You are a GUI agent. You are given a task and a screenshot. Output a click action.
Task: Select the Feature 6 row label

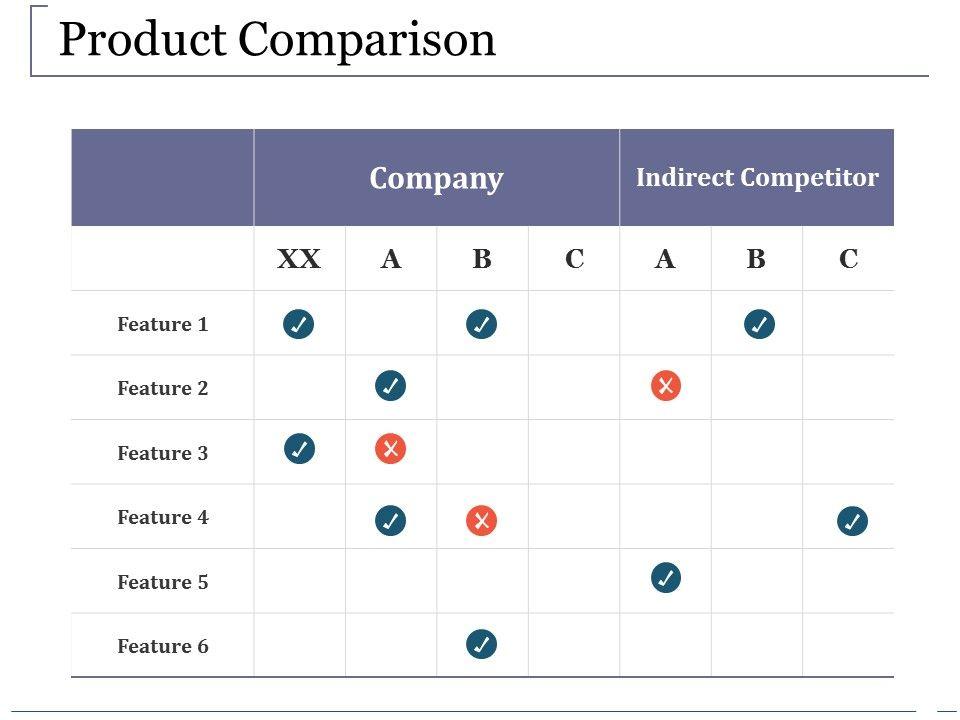(163, 646)
